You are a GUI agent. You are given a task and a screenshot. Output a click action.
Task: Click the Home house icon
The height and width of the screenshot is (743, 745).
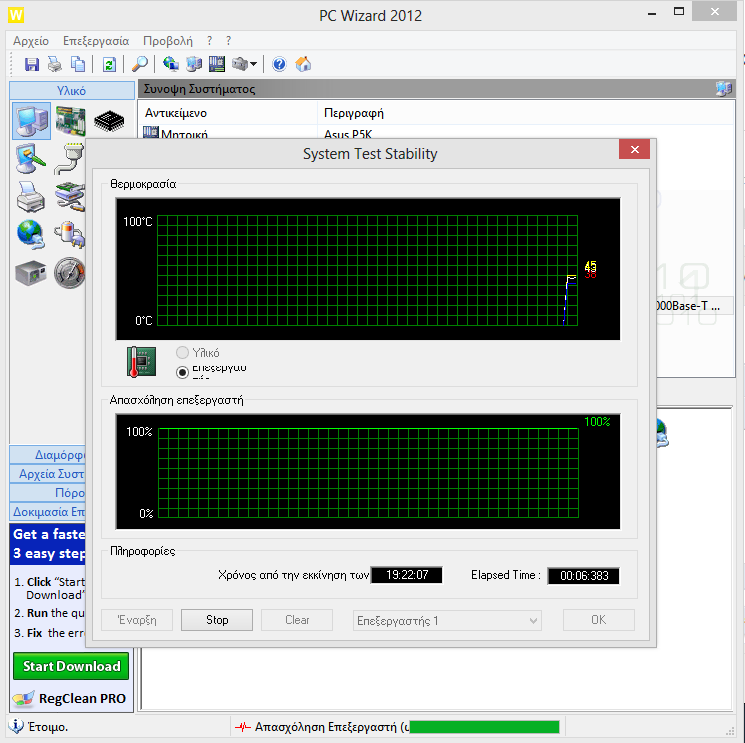303,64
